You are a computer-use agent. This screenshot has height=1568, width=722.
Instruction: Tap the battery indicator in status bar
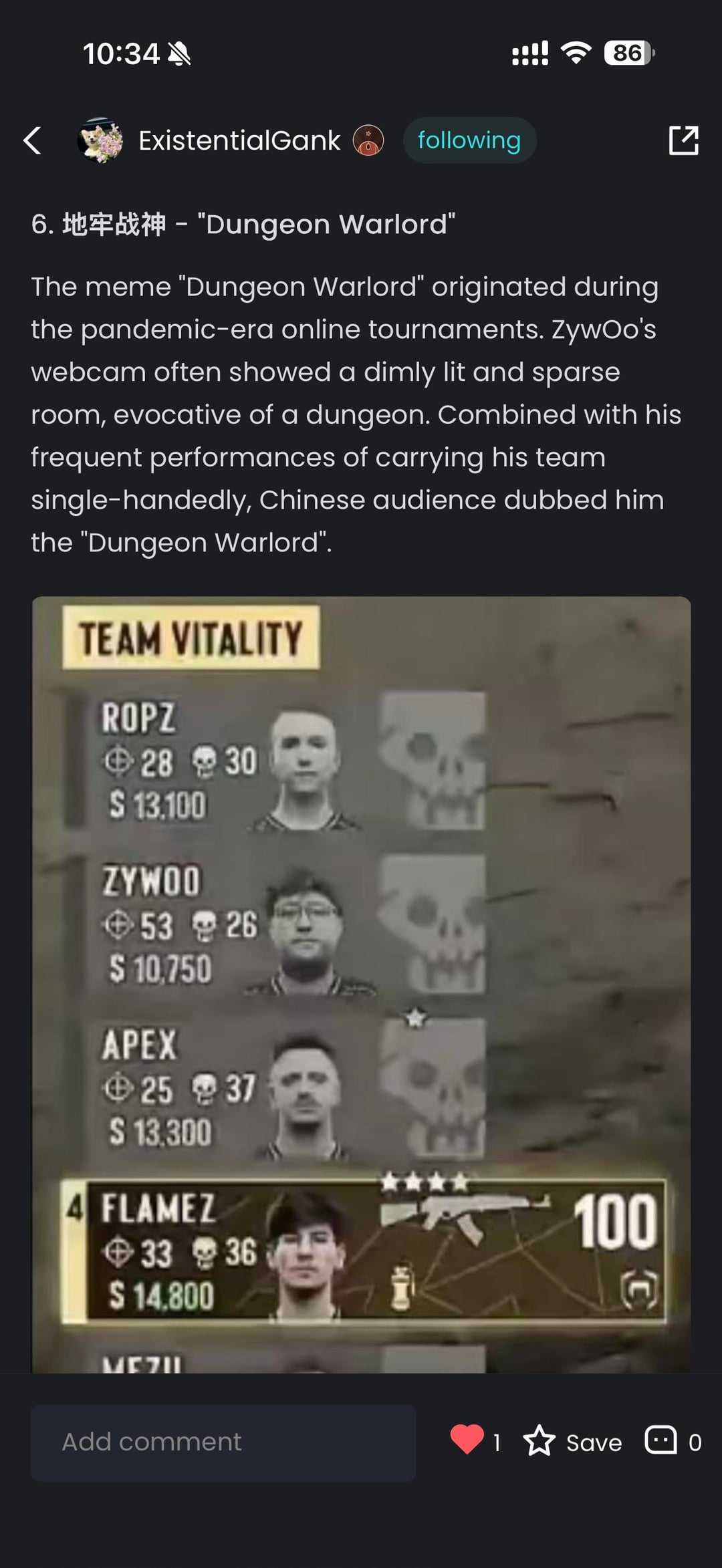point(628,53)
